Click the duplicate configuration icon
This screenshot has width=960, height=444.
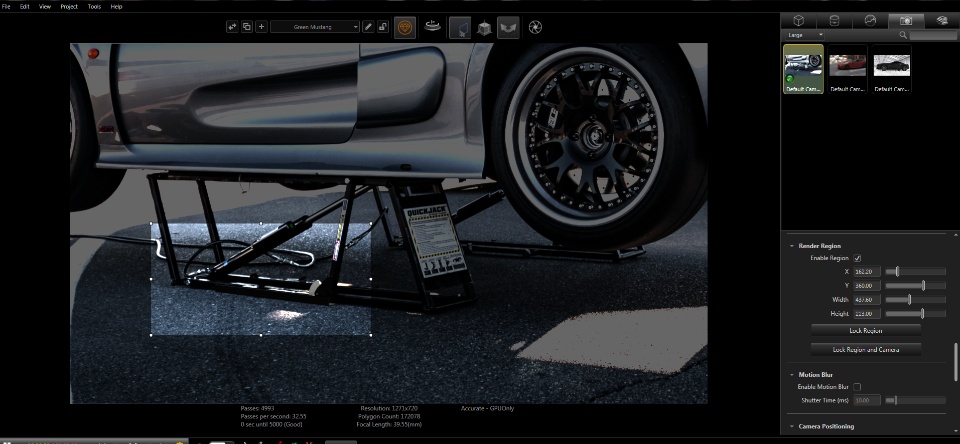coord(247,27)
